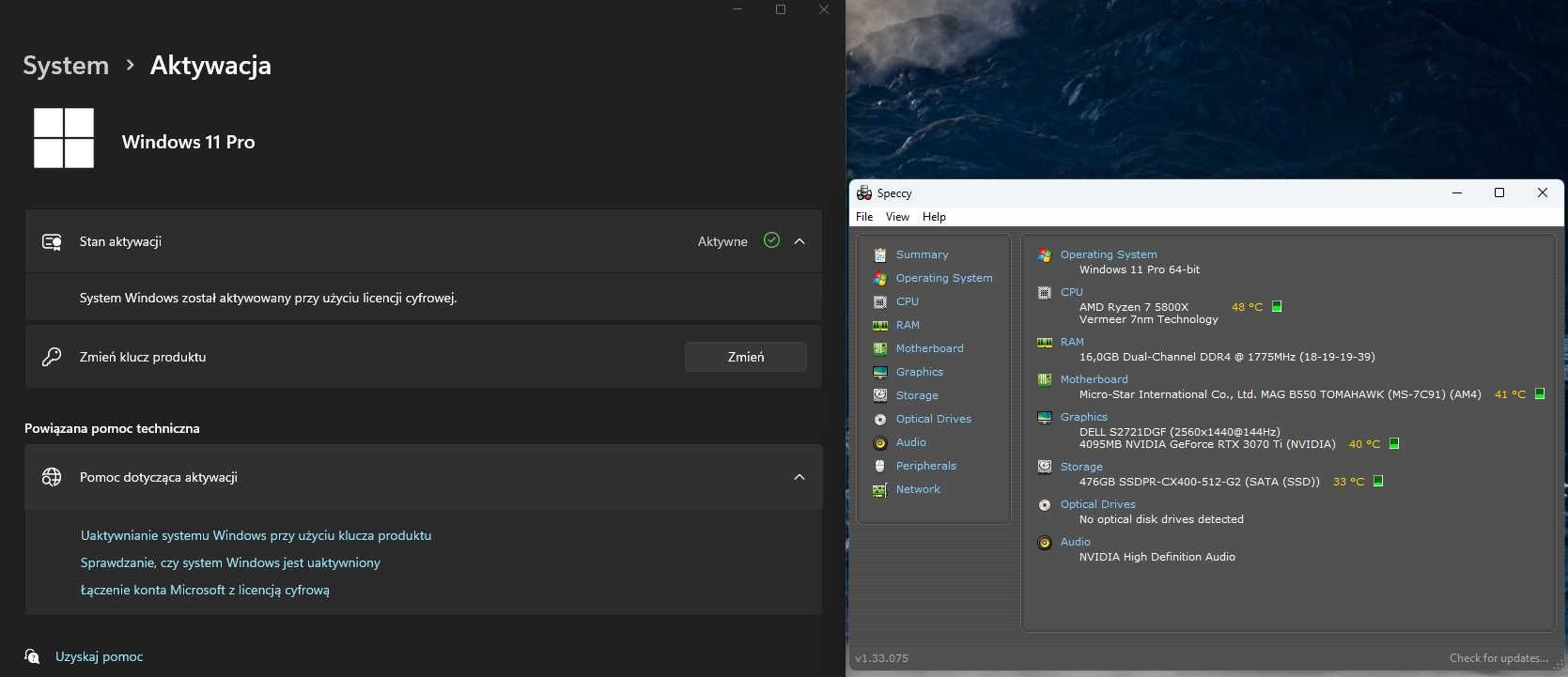Select Operating System icon in Speccy sidebar
The width and height of the screenshot is (1568, 677).
(880, 278)
